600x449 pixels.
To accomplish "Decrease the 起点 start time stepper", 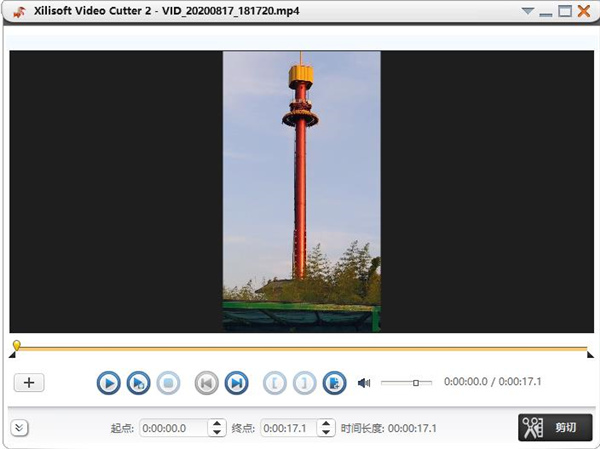I will click(217, 433).
